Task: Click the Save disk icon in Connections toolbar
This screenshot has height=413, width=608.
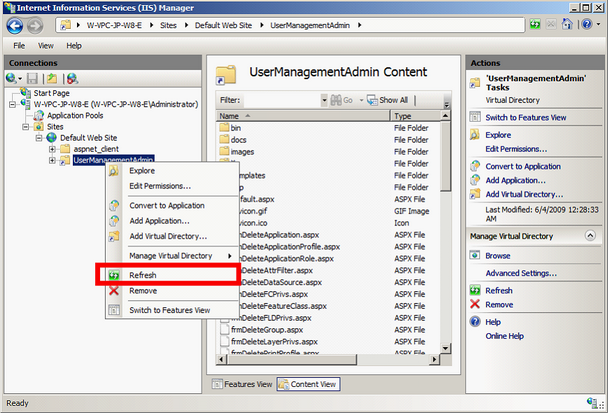Action: (x=32, y=78)
